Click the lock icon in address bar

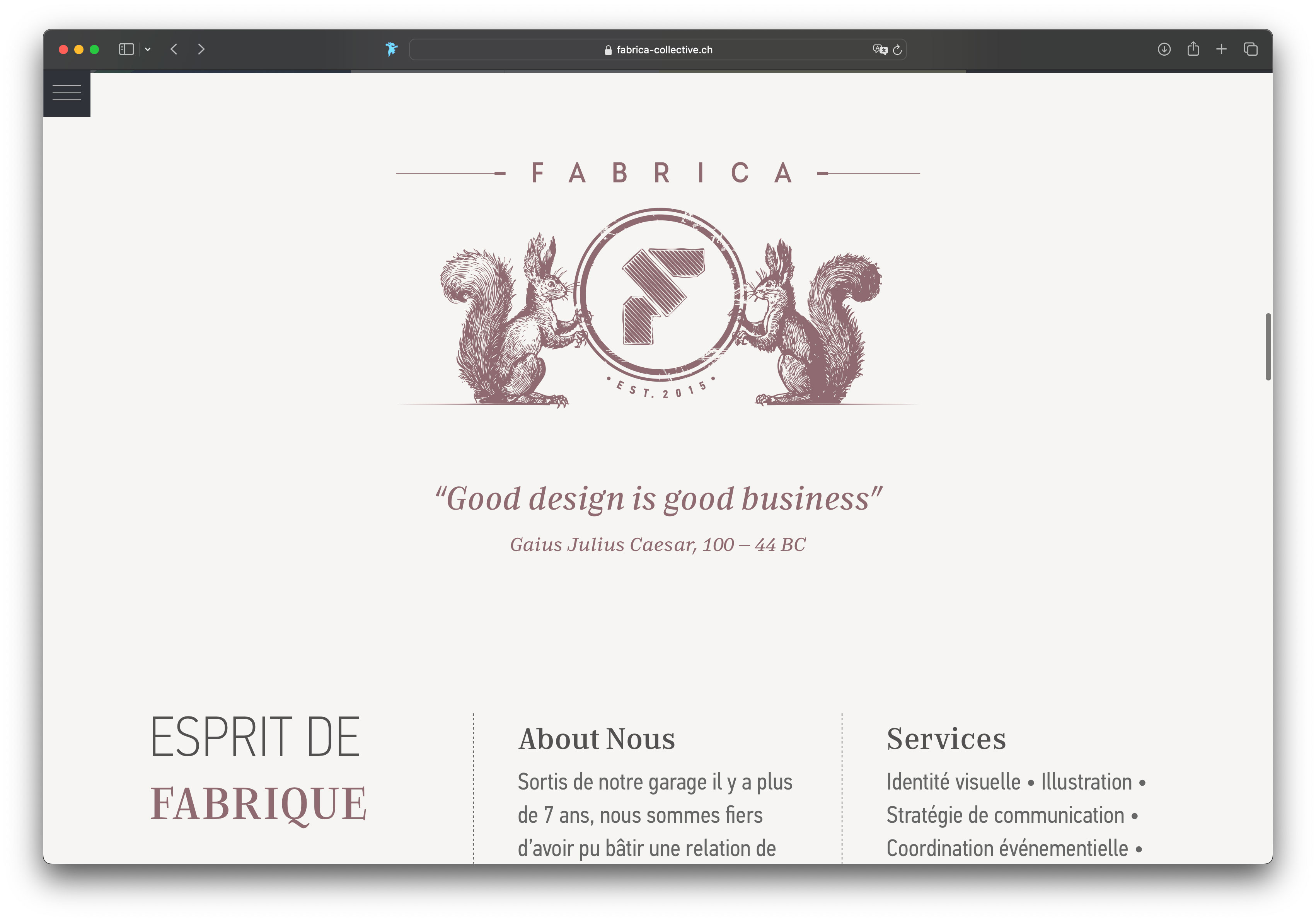tap(608, 50)
